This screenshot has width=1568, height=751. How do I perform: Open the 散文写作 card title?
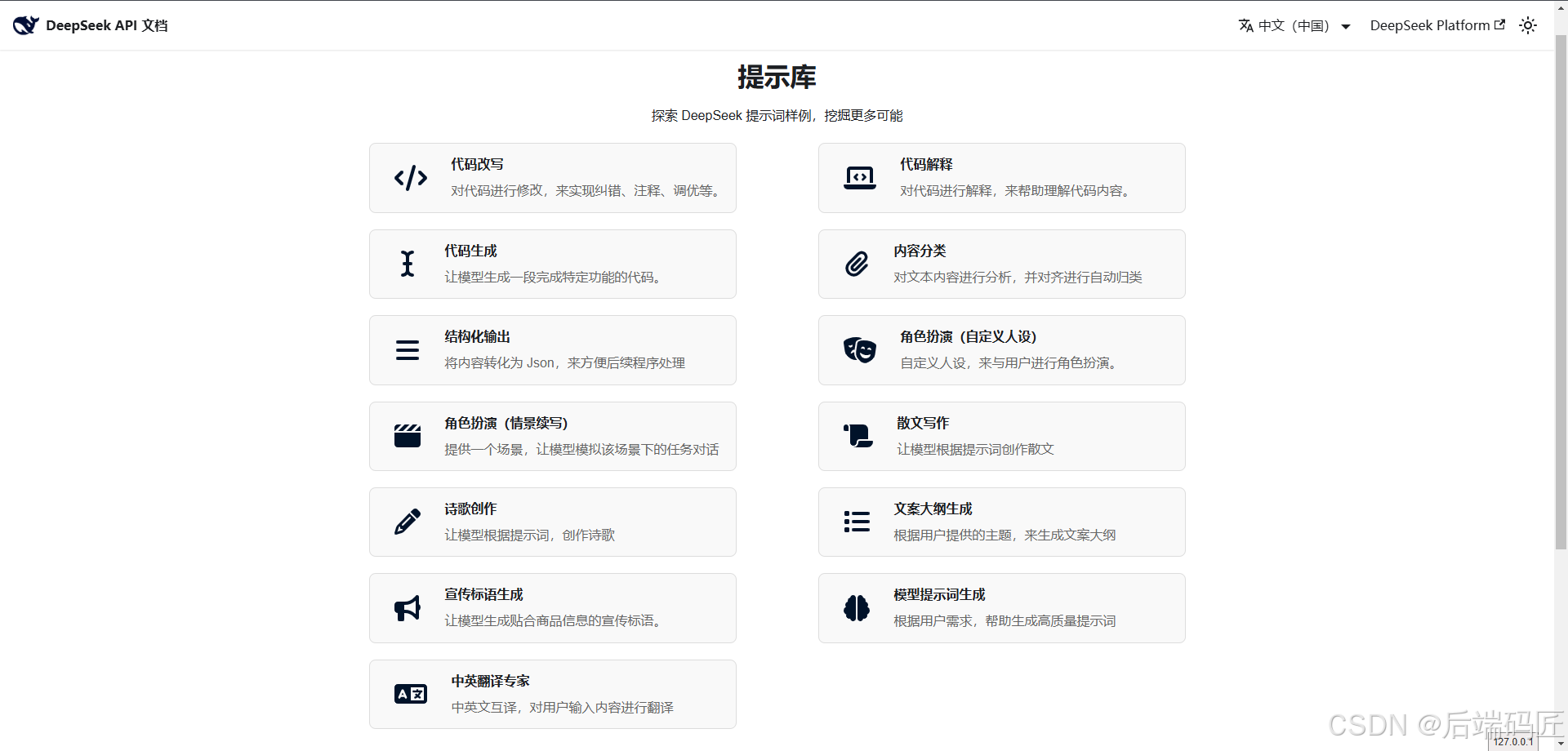click(x=923, y=423)
